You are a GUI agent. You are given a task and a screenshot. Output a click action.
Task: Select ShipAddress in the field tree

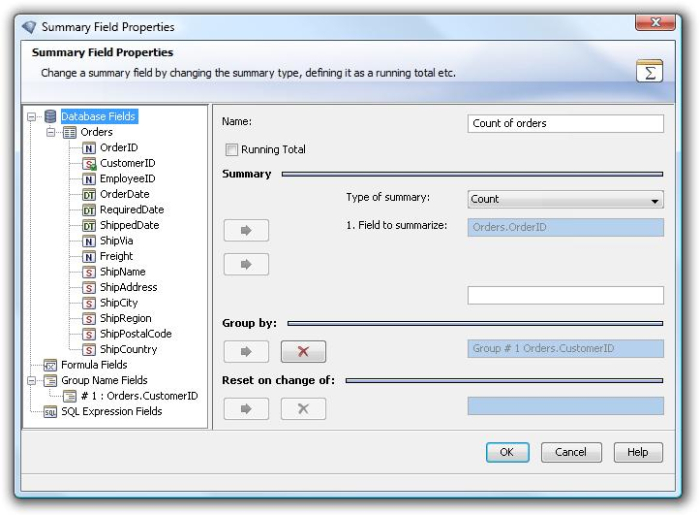[128, 288]
